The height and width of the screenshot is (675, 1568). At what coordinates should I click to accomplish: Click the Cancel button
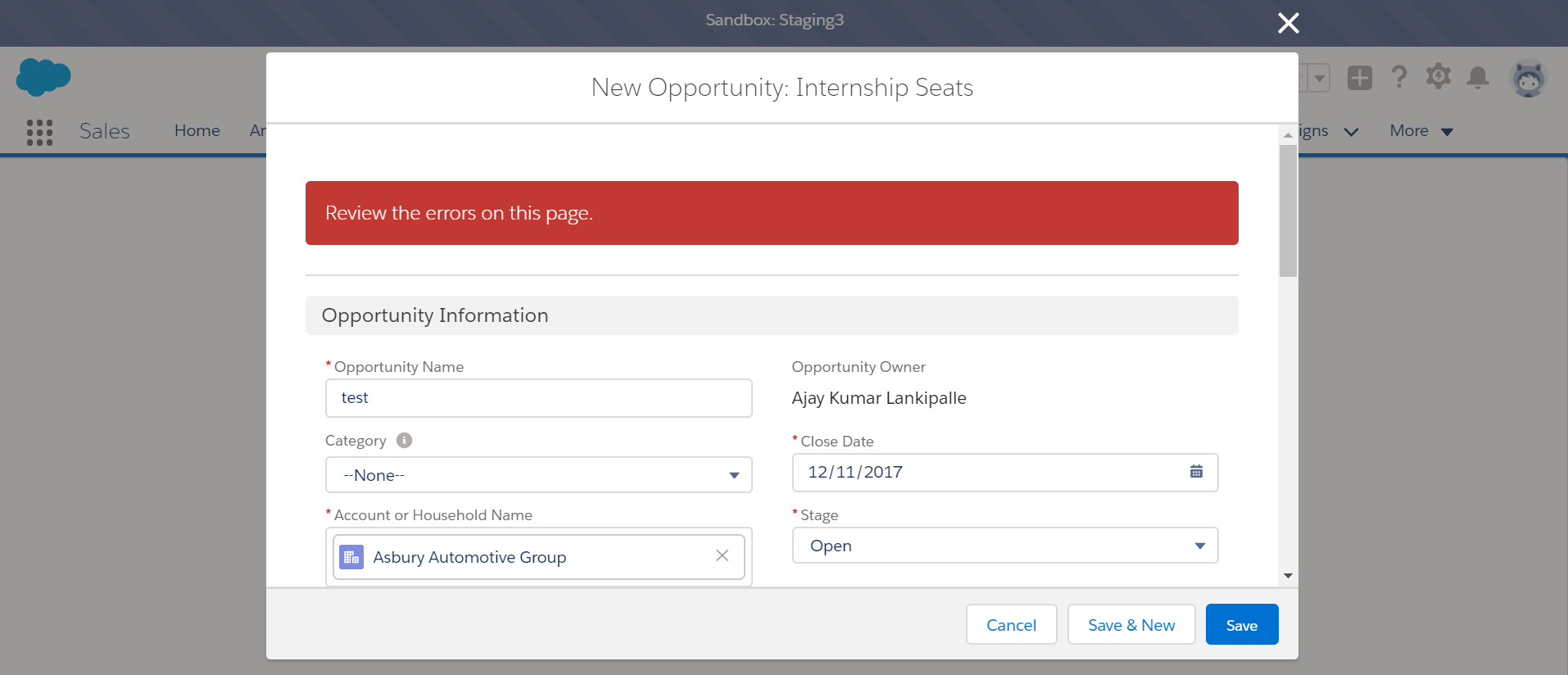click(x=1011, y=625)
